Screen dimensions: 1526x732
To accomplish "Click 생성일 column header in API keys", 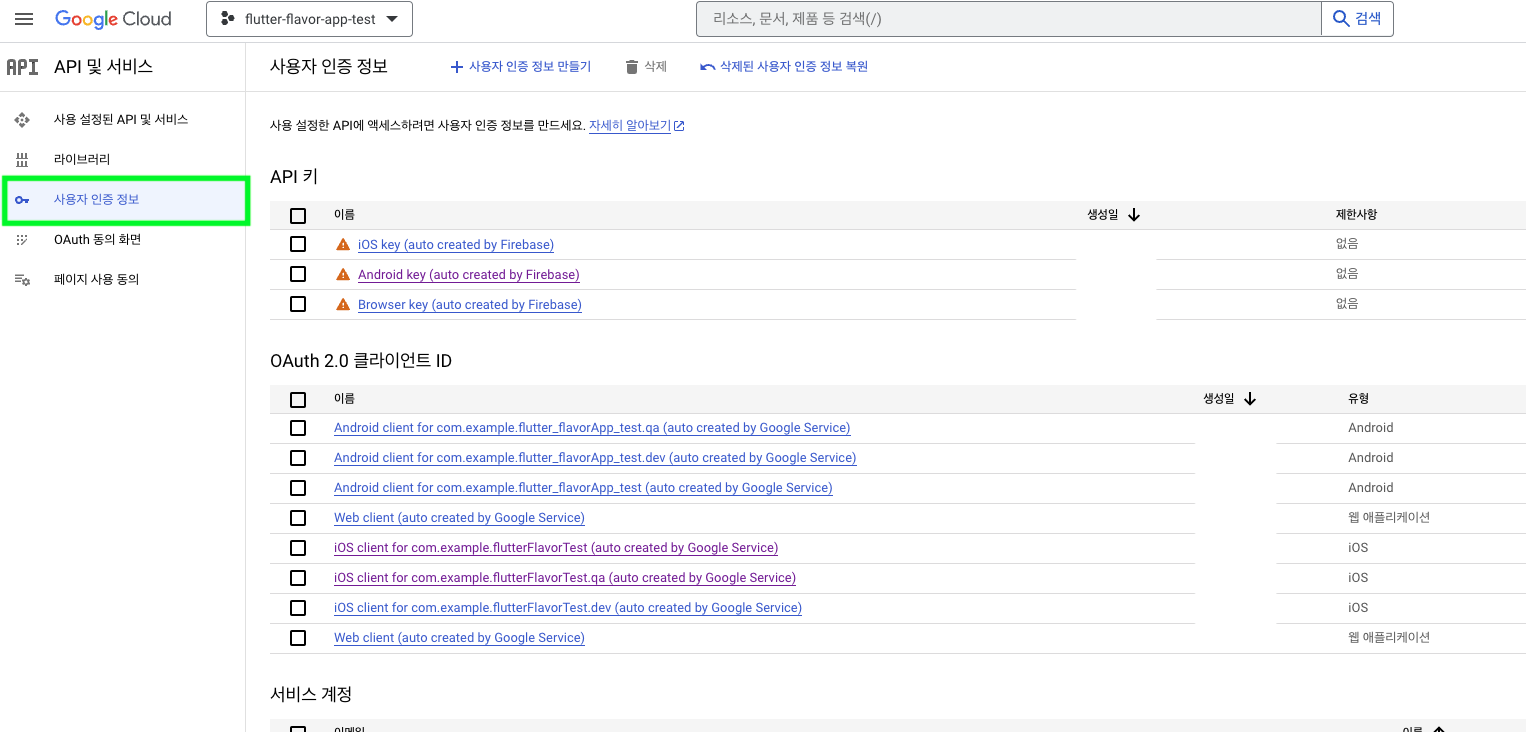I will click(x=1103, y=215).
